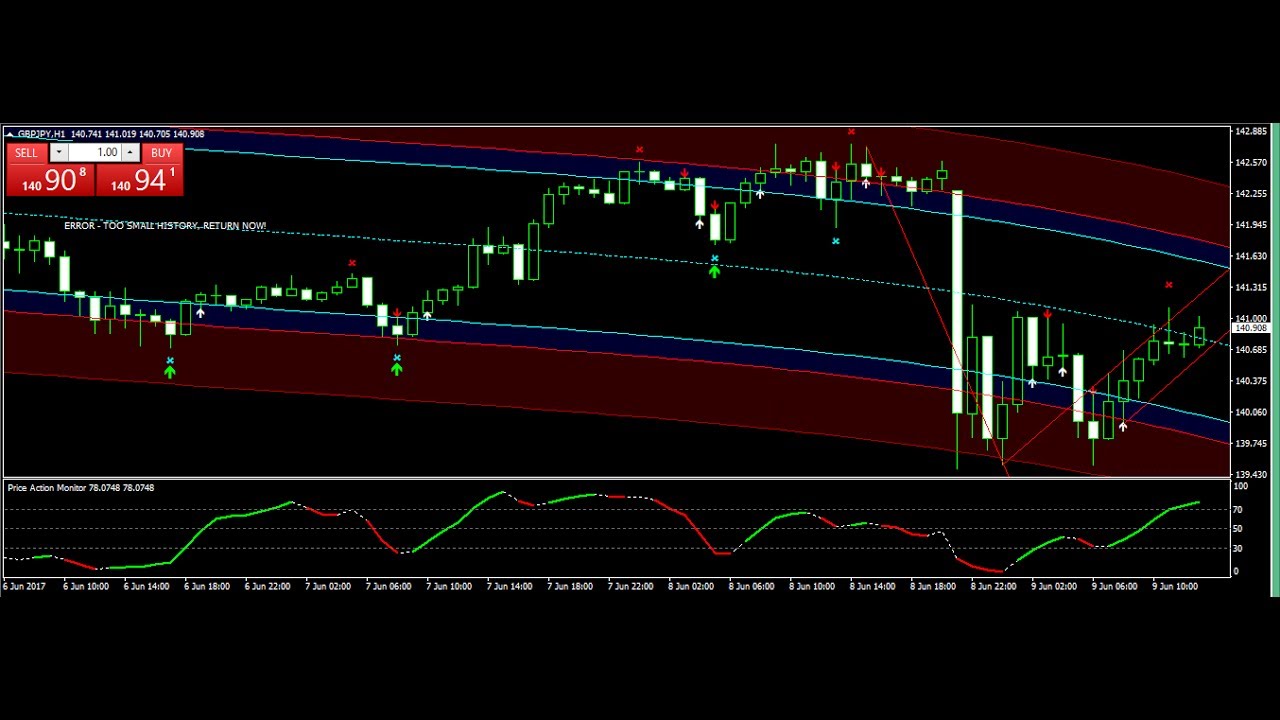Click the 140.375 price axis label

(x=1251, y=381)
